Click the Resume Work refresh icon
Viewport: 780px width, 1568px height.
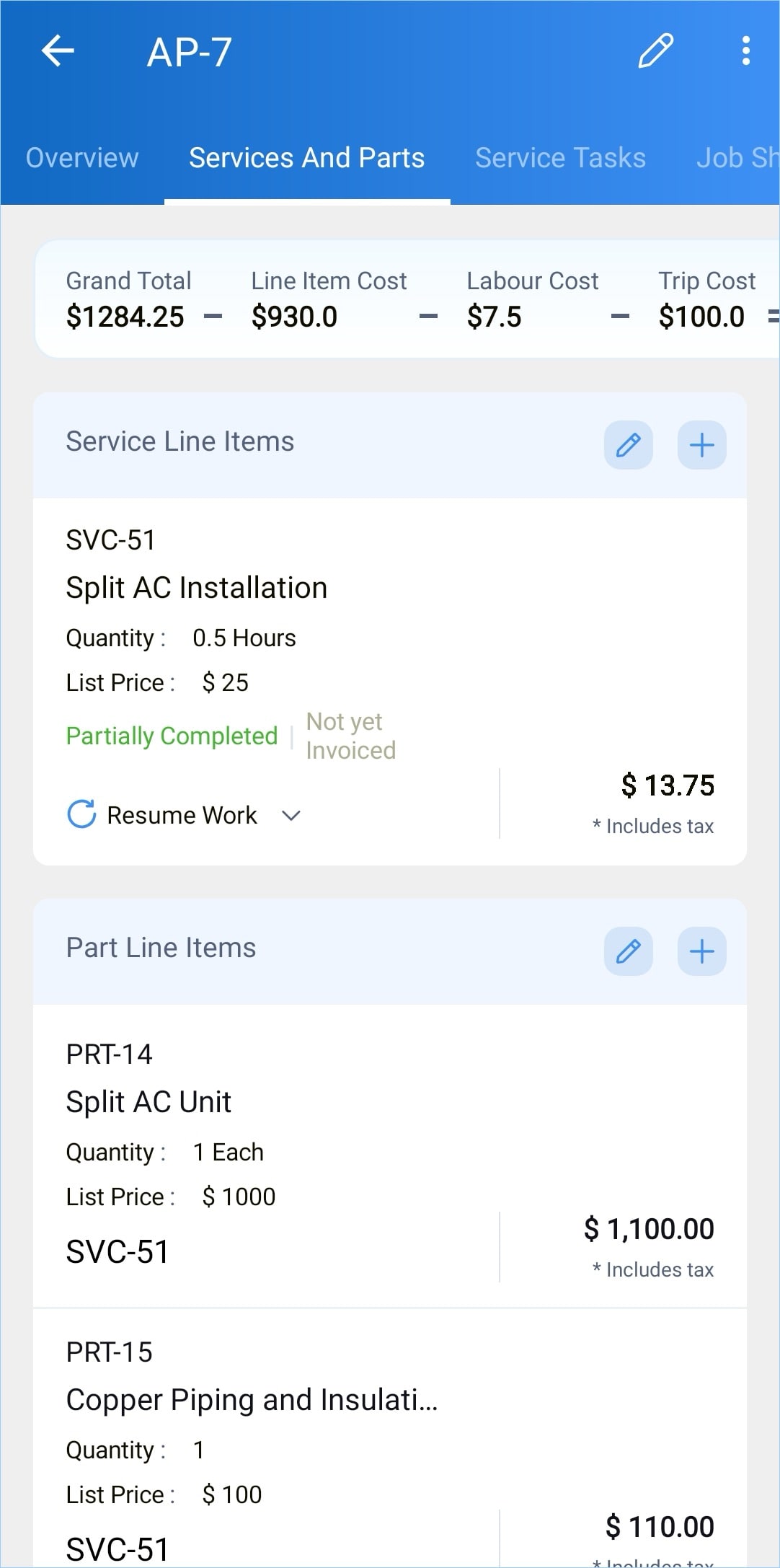[x=81, y=814]
